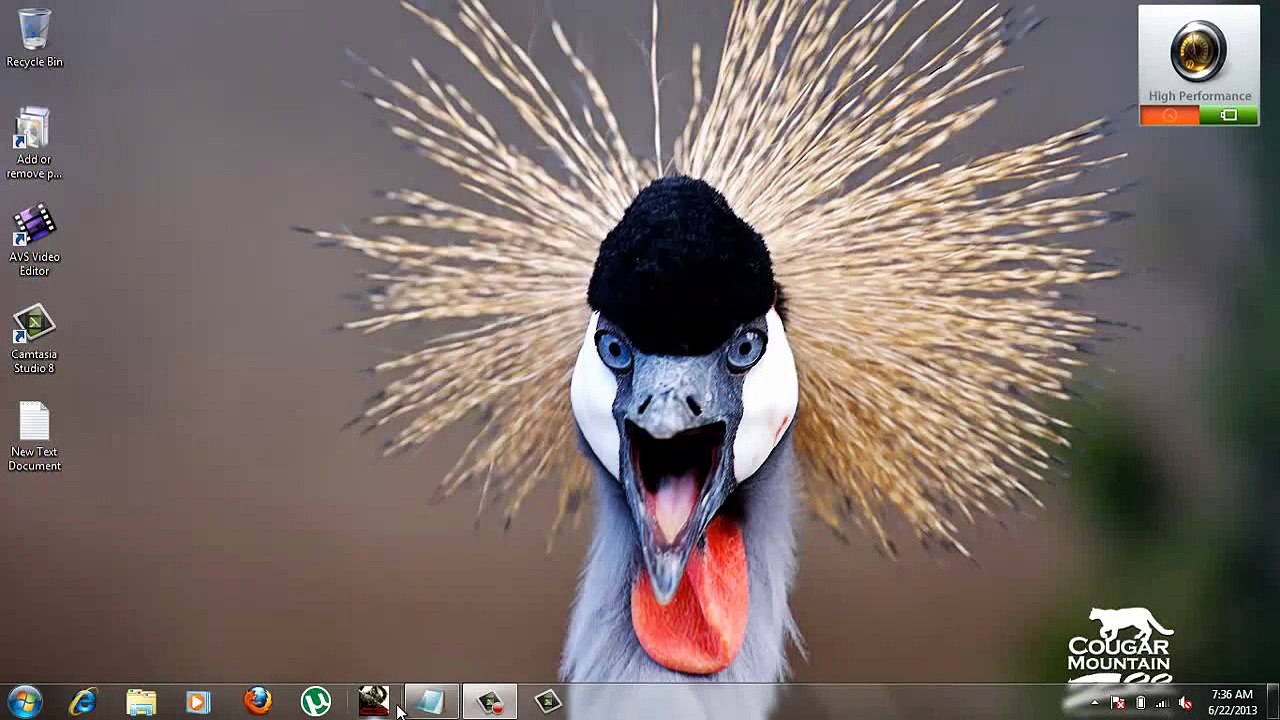Open the Recycle Bin desktop icon
1280x720 pixels.
coord(34,40)
